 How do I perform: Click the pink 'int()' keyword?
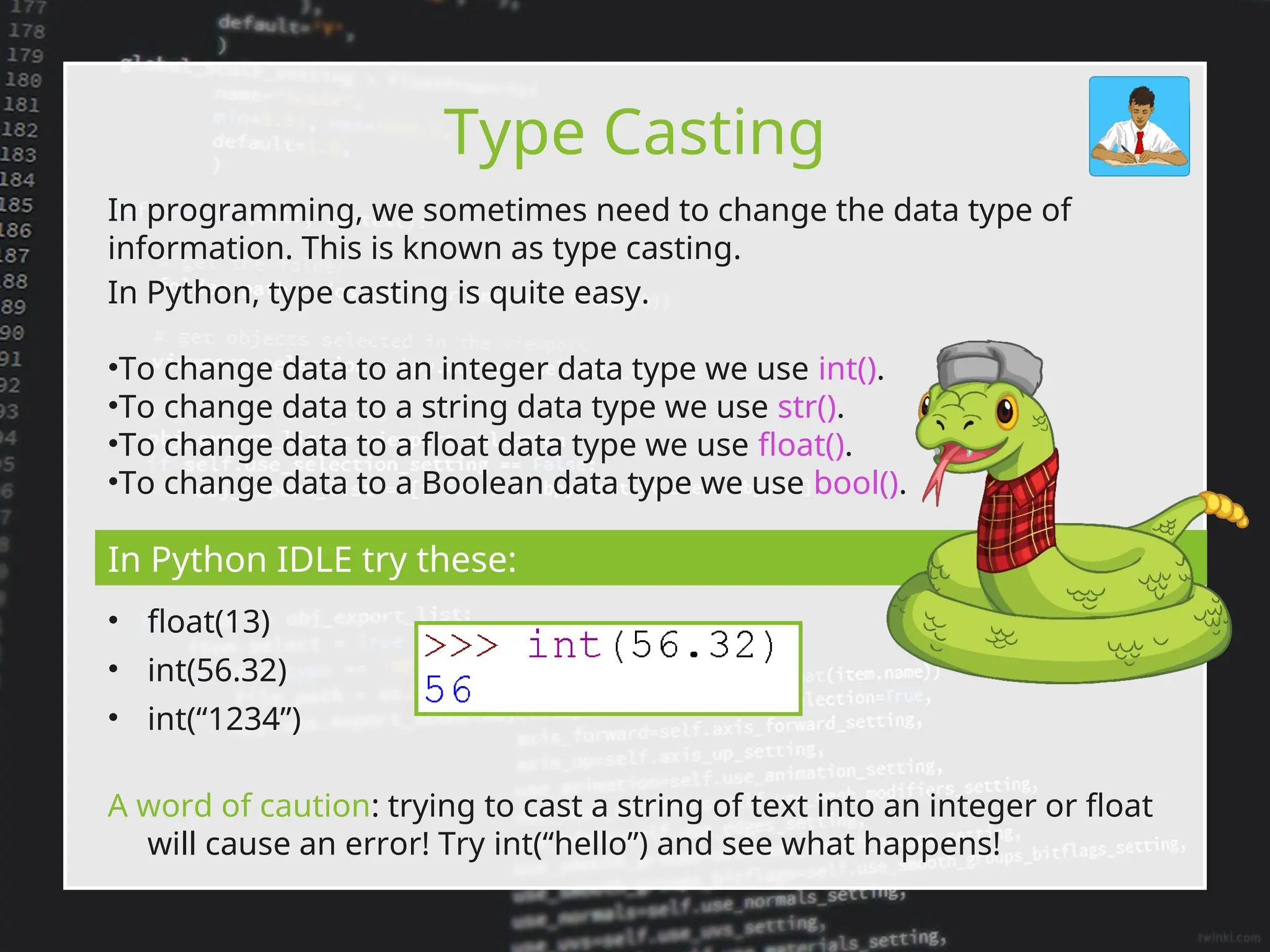pos(848,369)
